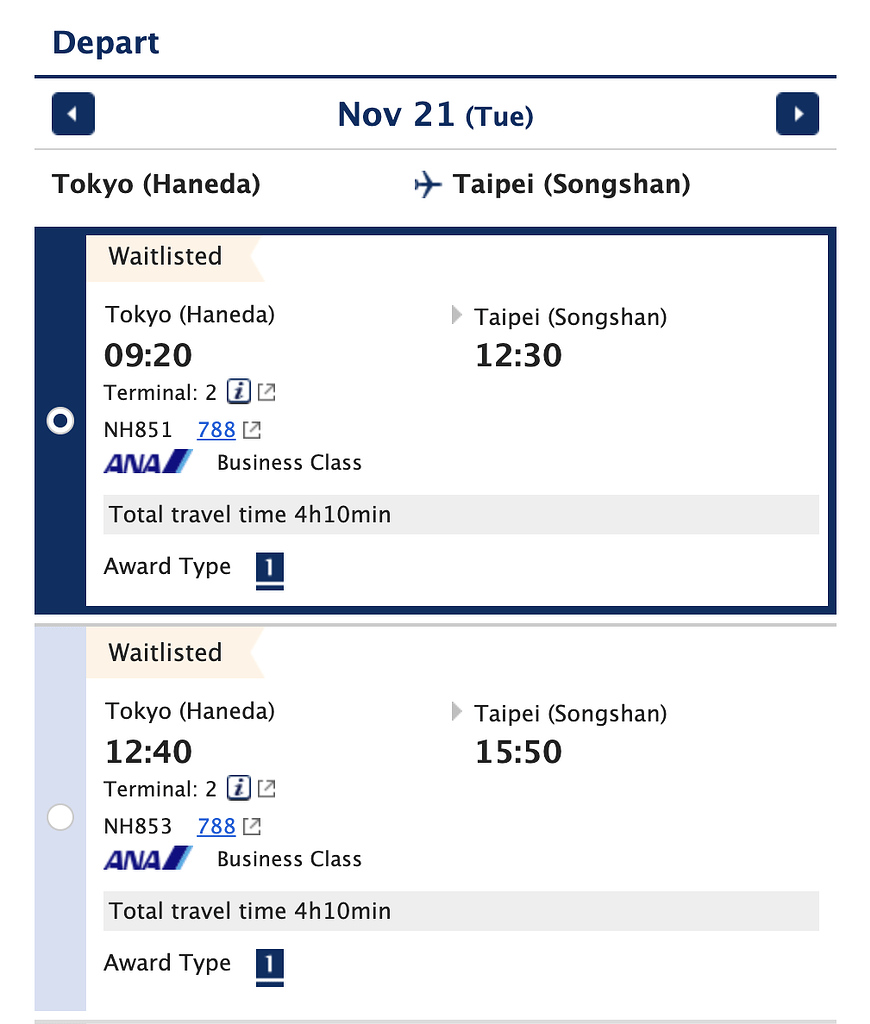Open the Terminal 2 info icon for NH851

[238, 392]
